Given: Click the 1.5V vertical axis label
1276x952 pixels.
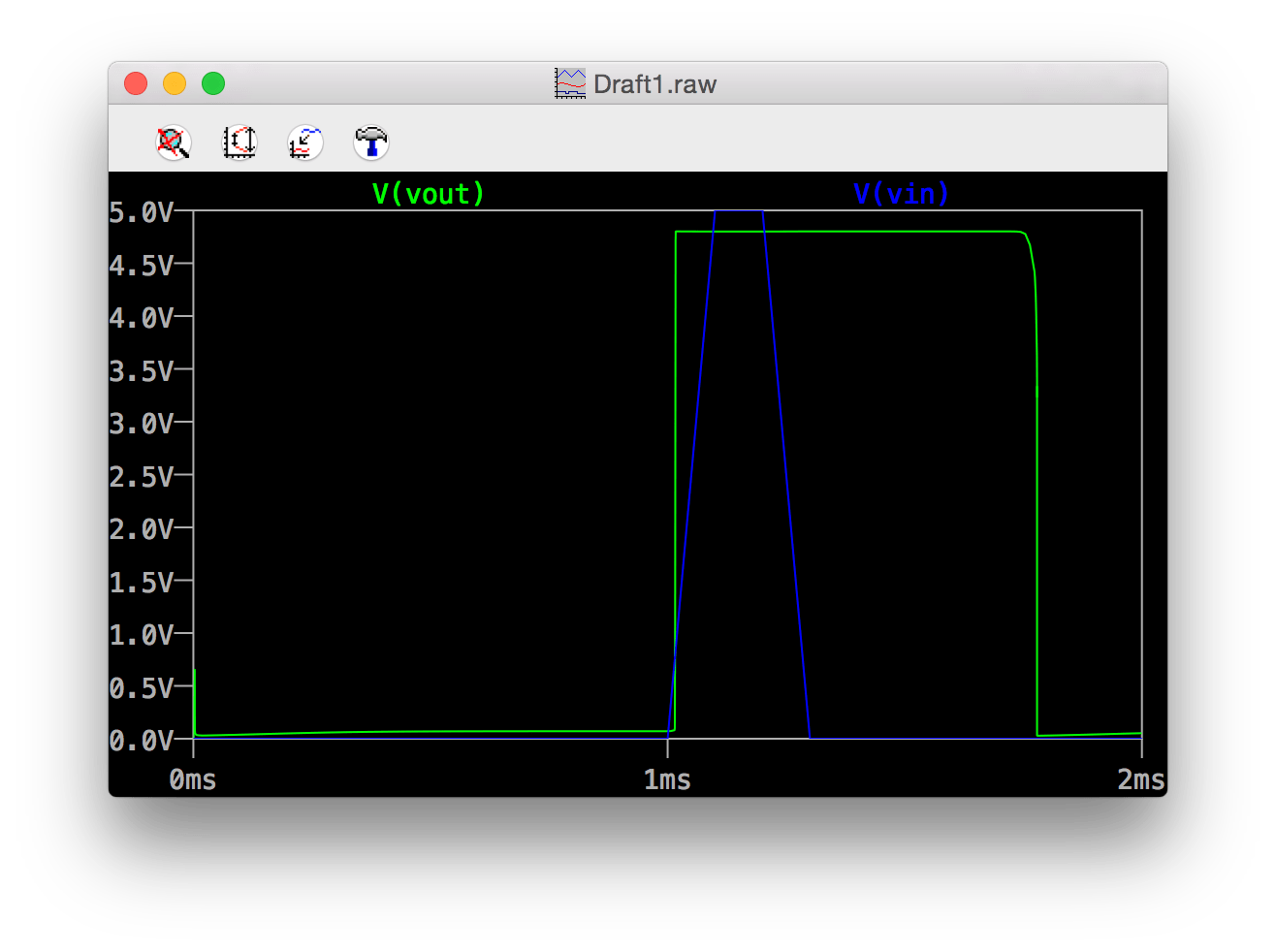Looking at the screenshot, I should pyautogui.click(x=142, y=582).
